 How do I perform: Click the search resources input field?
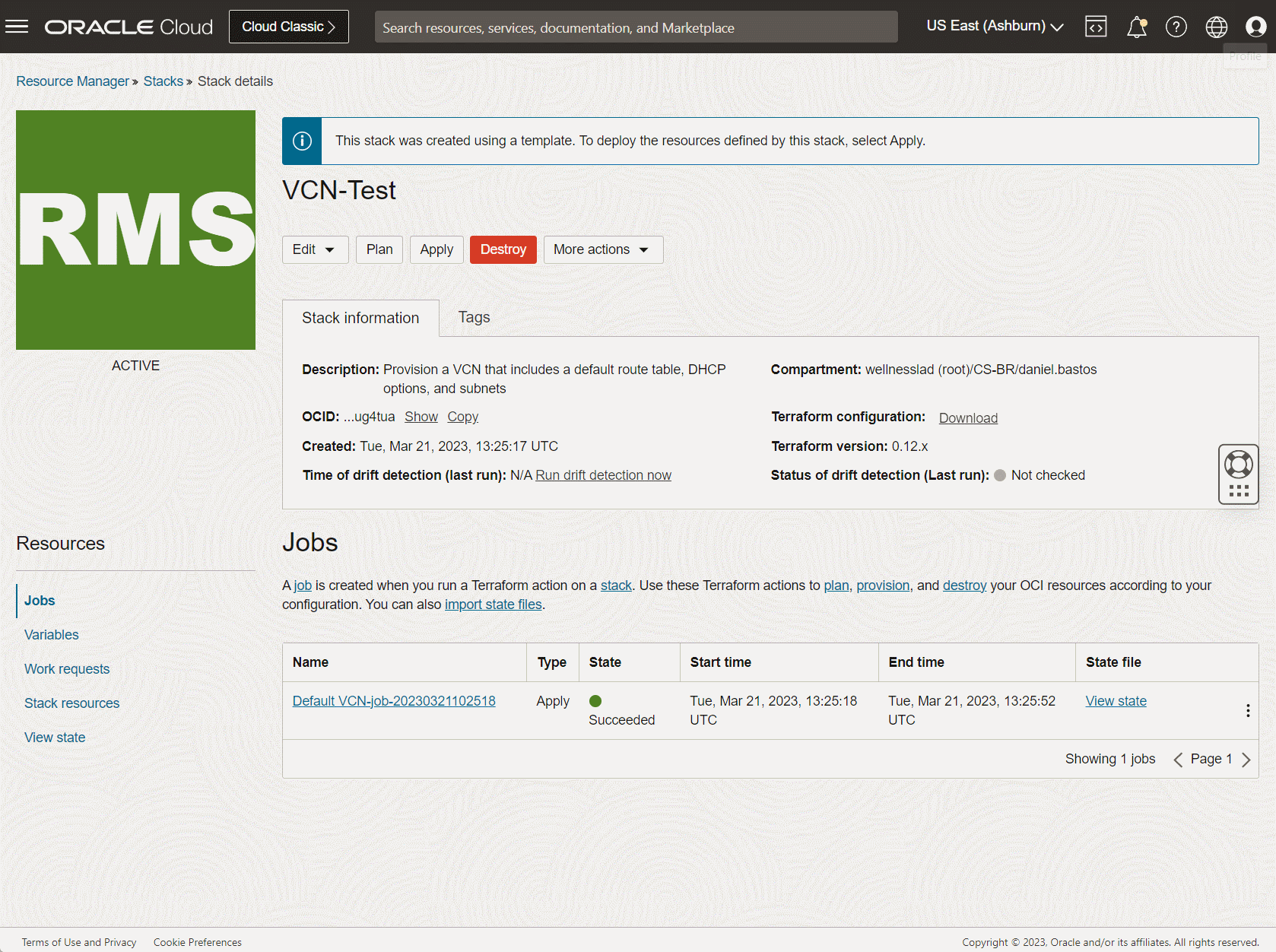click(x=636, y=27)
